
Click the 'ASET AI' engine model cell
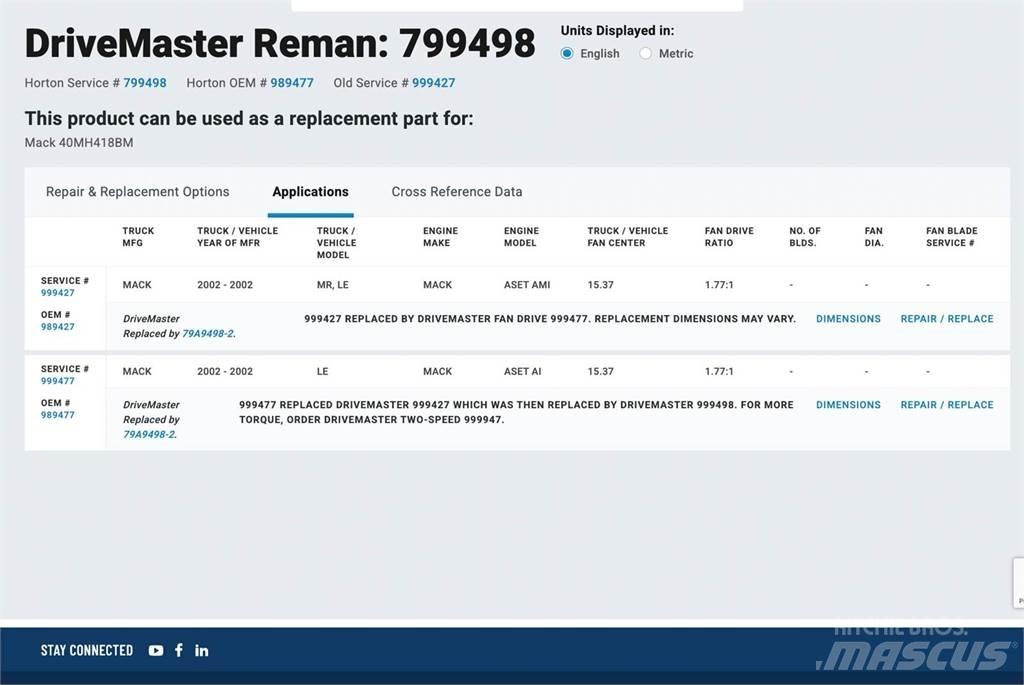pyautogui.click(x=522, y=372)
